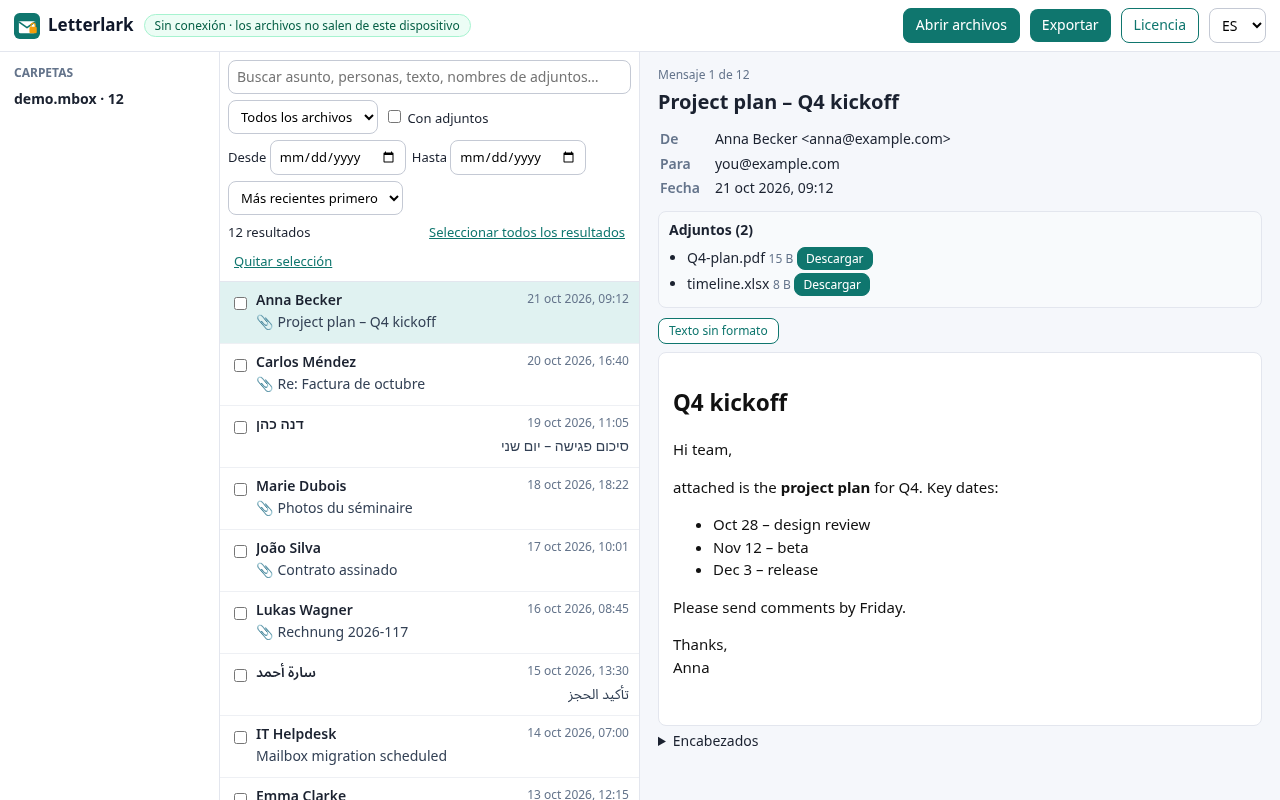
Task: Open the Rechnung 2026-117 message
Action: [x=429, y=623]
